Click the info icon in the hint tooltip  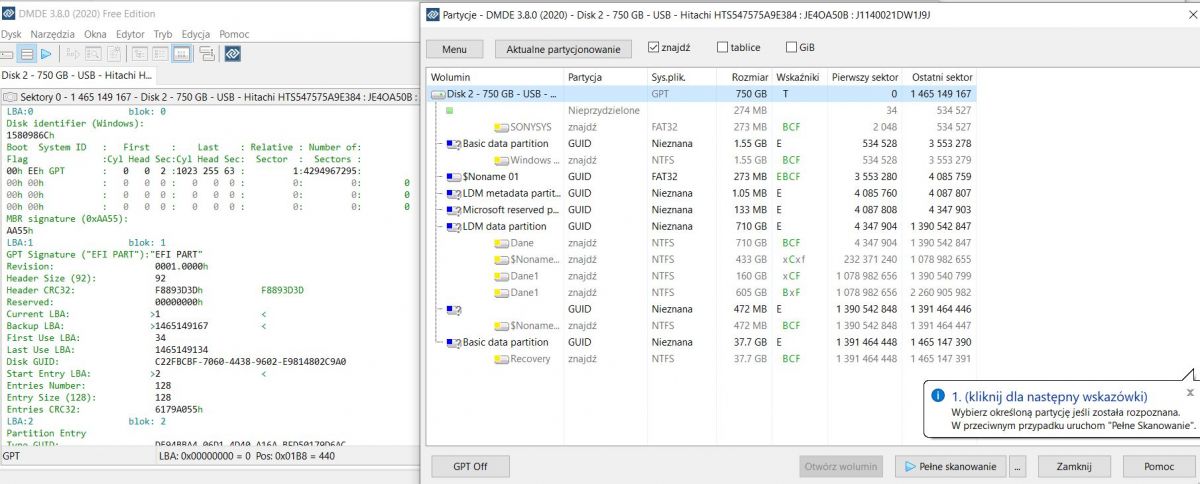pyautogui.click(x=938, y=395)
